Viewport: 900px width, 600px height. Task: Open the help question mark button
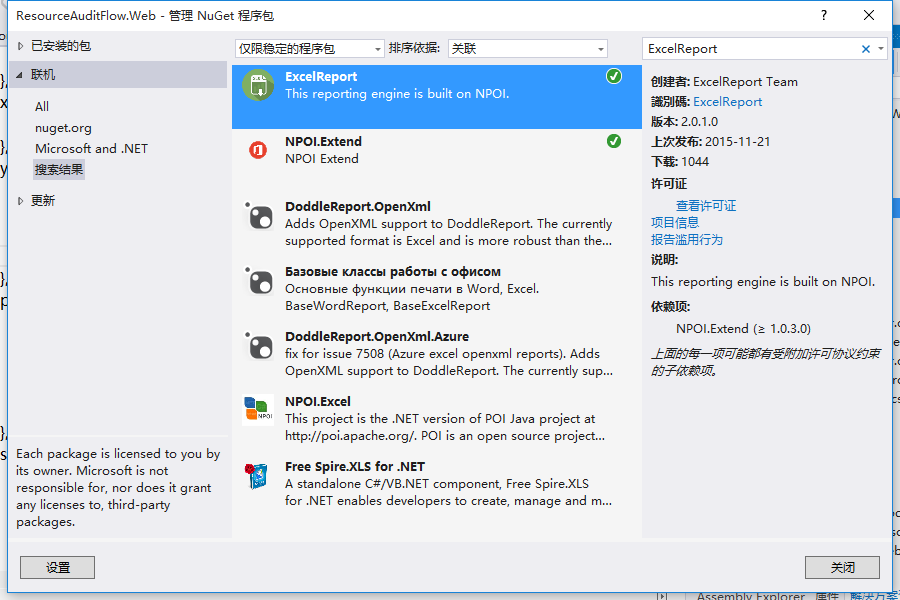[x=824, y=15]
